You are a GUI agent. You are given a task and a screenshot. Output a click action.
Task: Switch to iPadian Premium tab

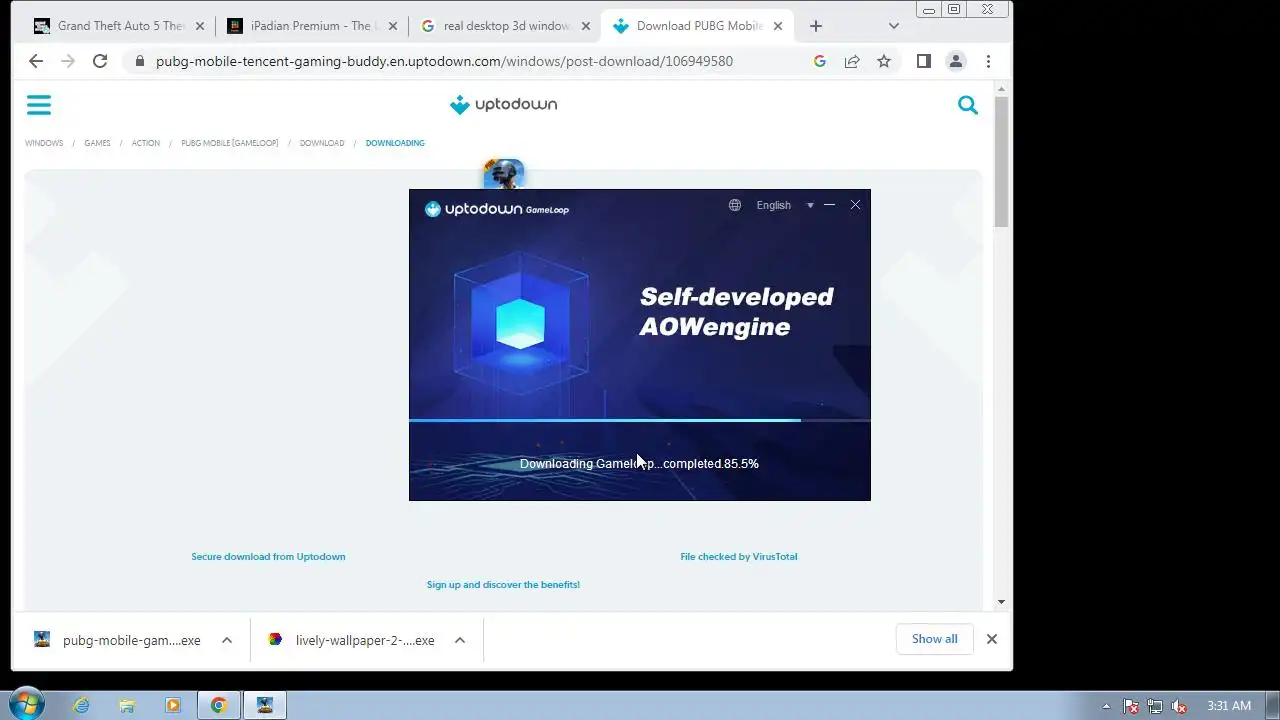[x=311, y=26]
